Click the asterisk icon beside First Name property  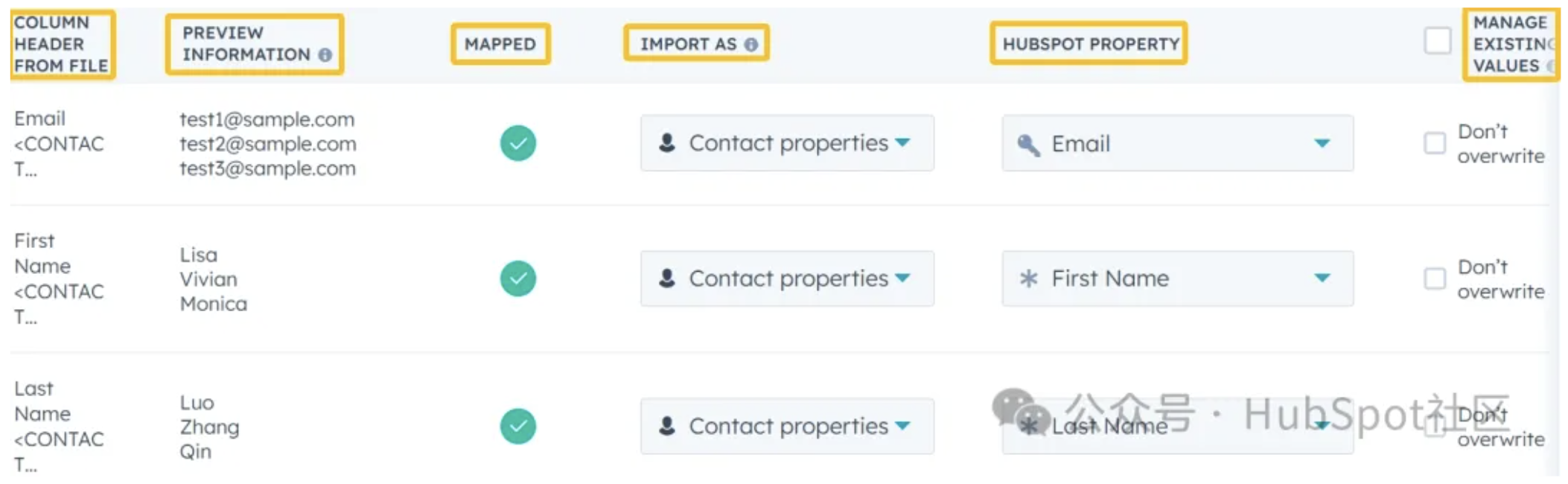1029,278
